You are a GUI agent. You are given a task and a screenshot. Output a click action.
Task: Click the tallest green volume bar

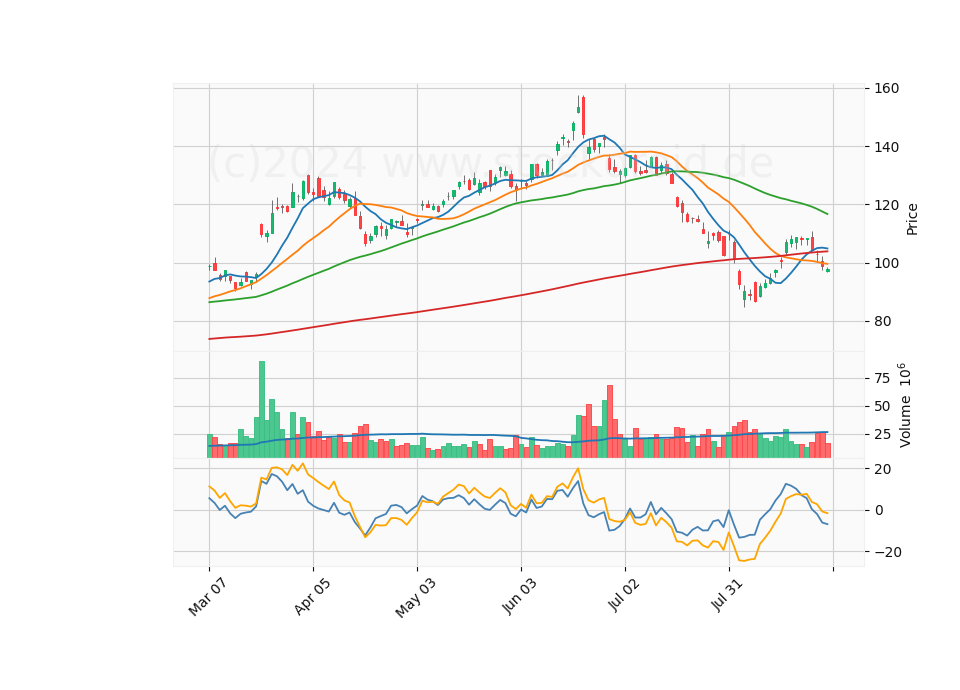[262, 409]
